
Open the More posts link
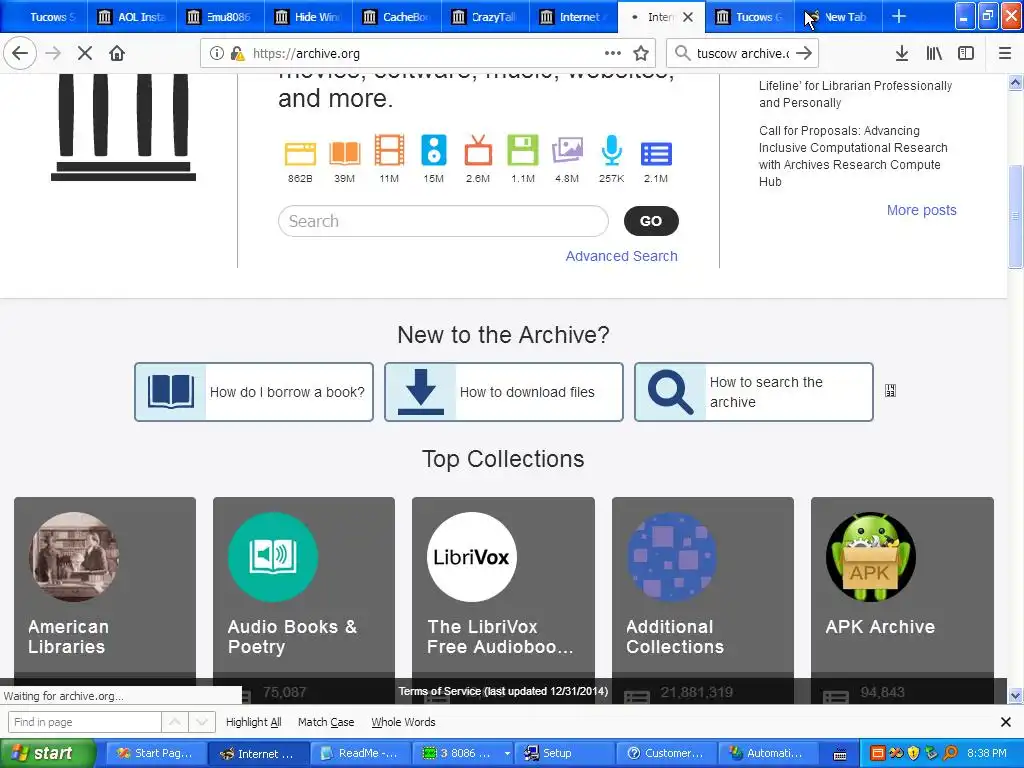[x=921, y=210]
